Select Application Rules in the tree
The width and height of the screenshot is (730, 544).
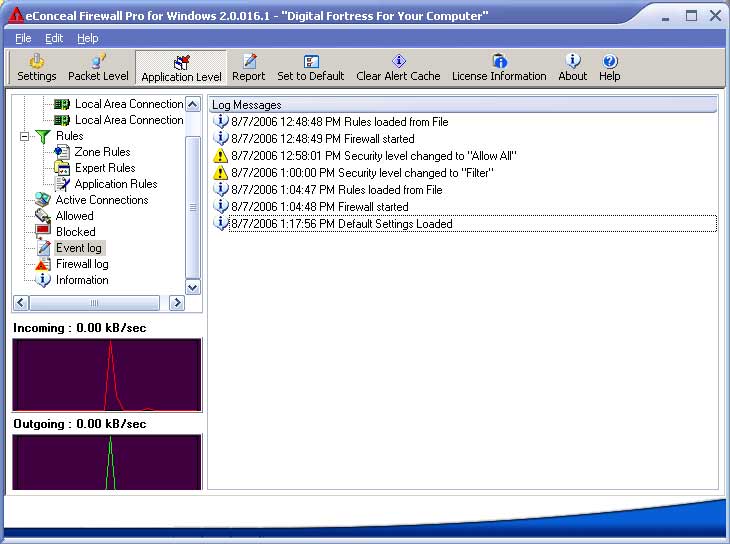coord(116,184)
